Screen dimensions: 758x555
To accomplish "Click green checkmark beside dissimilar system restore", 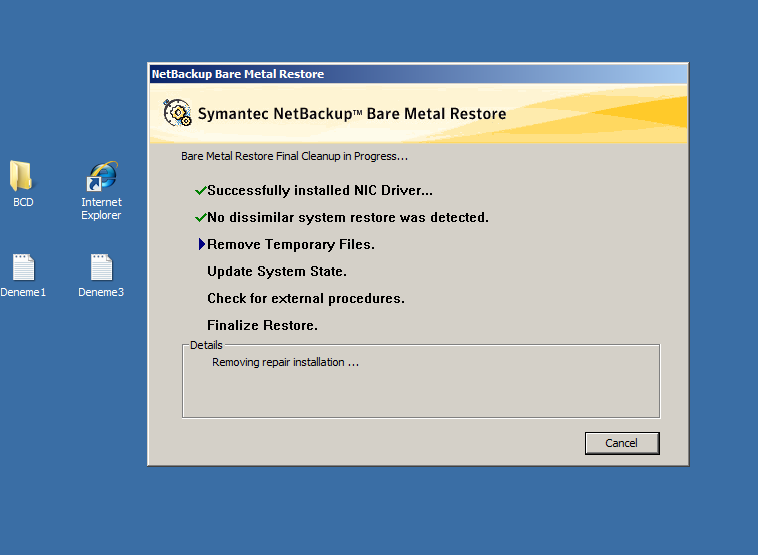I will [x=201, y=218].
